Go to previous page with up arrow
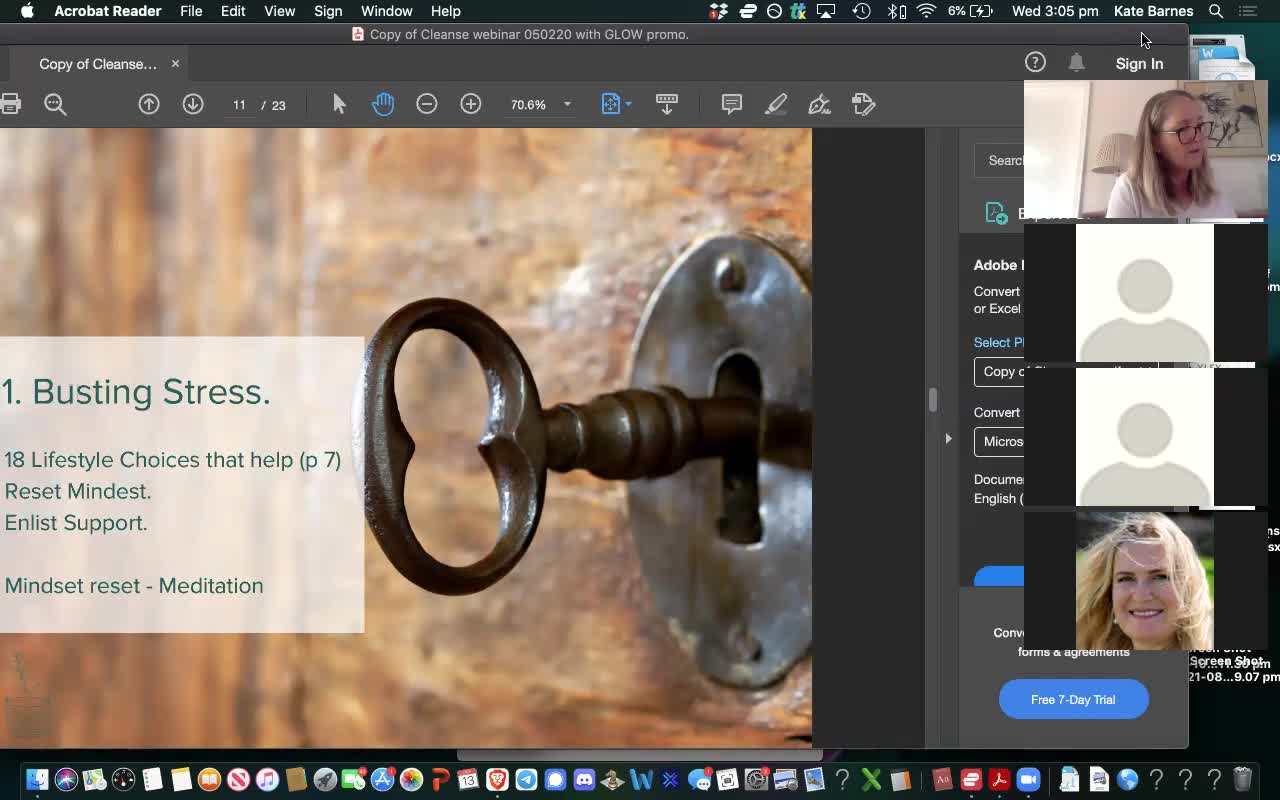The height and width of the screenshot is (800, 1280). (x=149, y=104)
